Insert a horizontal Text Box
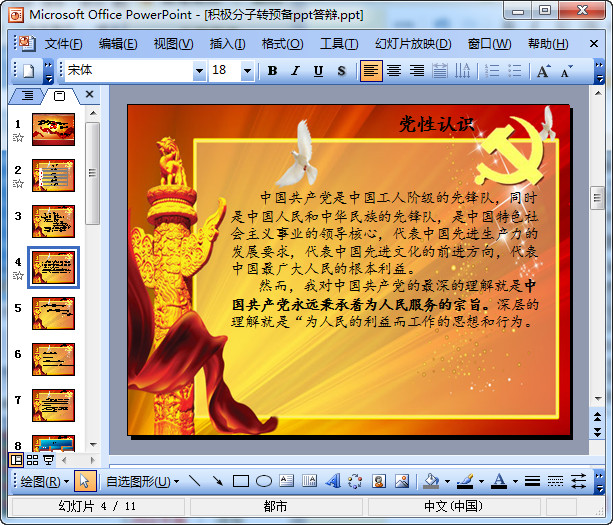Image resolution: width=613 pixels, height=525 pixels. (287, 481)
